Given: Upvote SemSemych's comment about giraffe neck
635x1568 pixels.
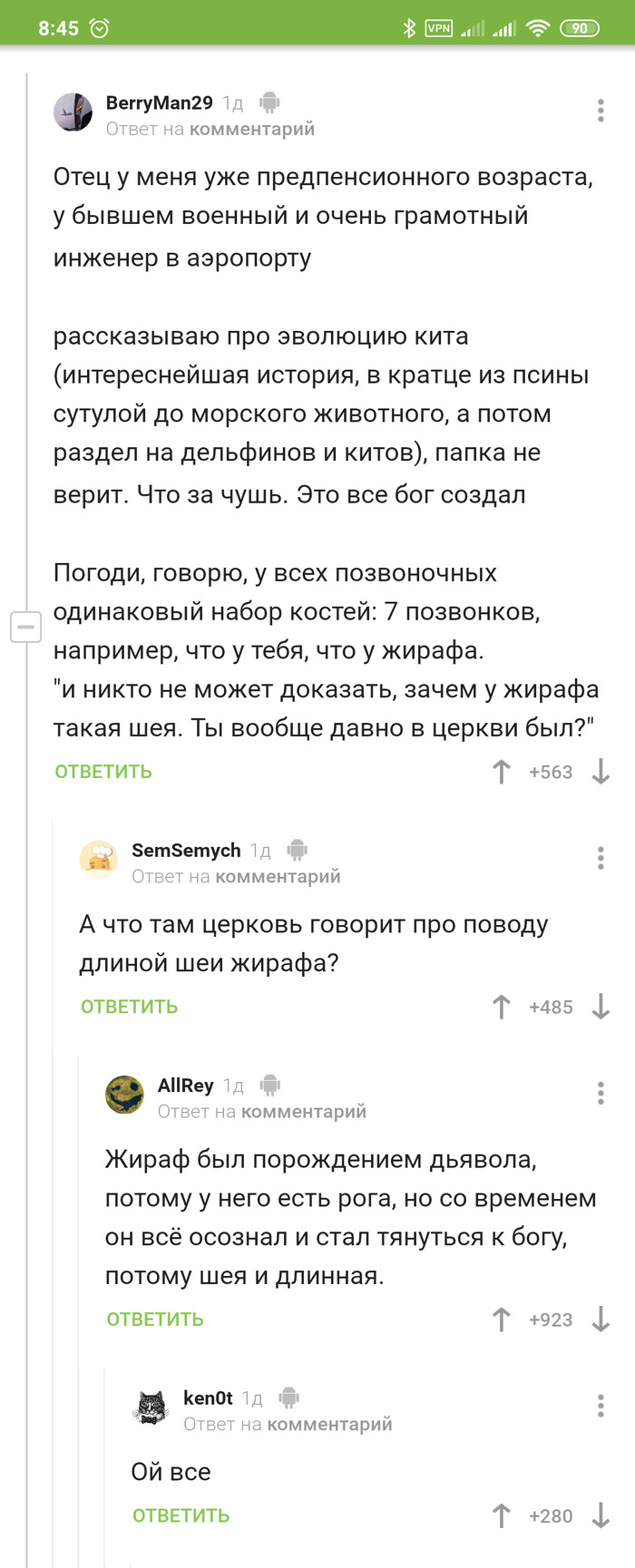Looking at the screenshot, I should 501,1007.
